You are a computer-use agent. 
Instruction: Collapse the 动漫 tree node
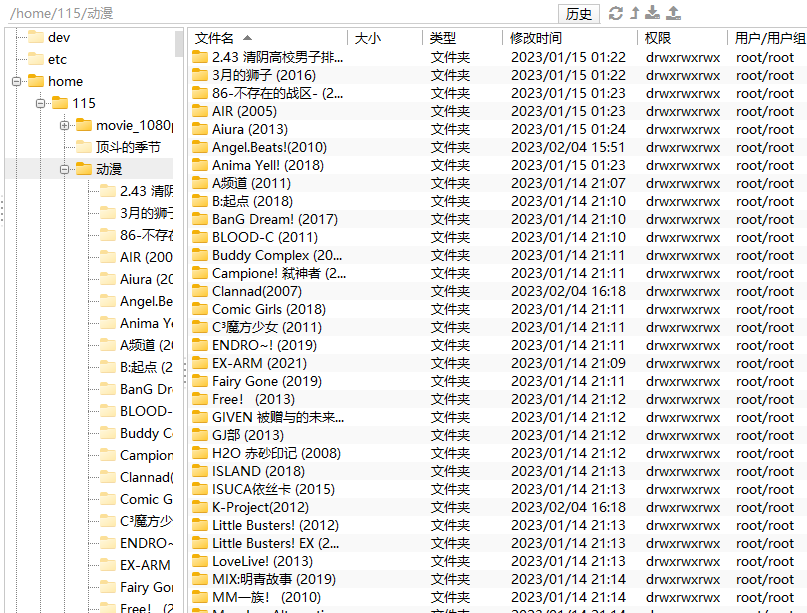coord(64,169)
